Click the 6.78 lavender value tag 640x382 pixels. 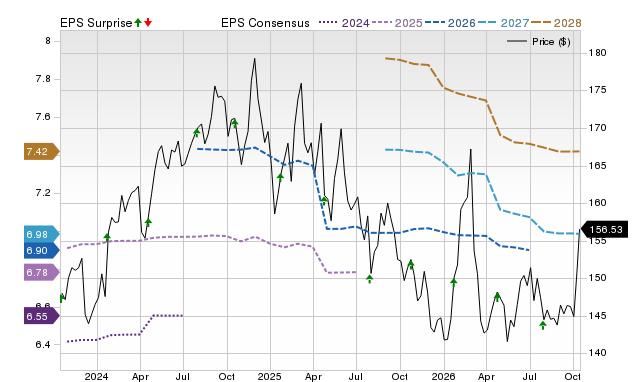(41, 272)
